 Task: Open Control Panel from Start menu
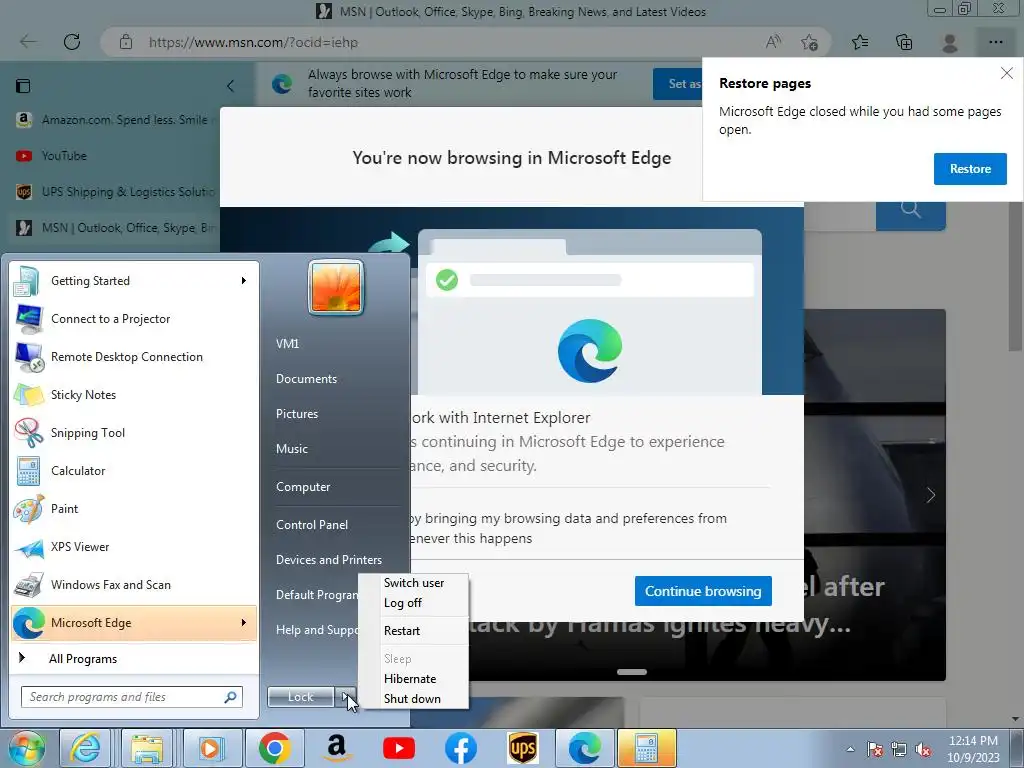(x=312, y=524)
